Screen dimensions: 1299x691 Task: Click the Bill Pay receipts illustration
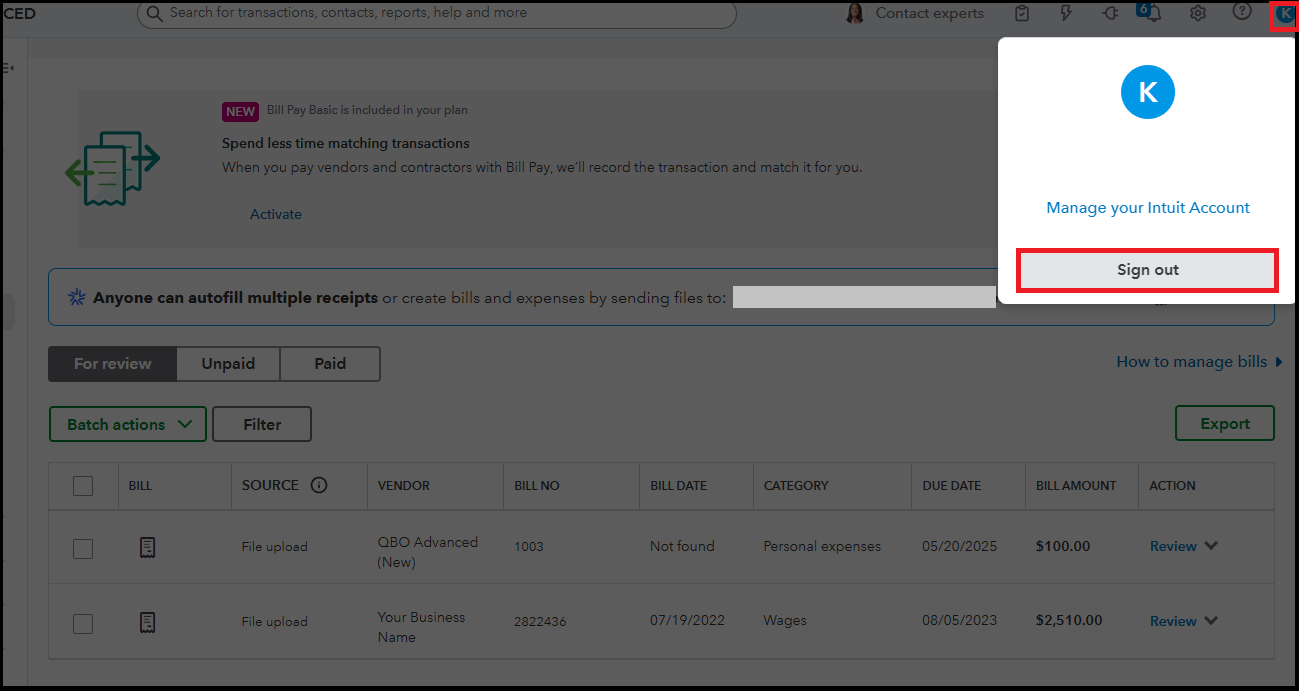[x=112, y=168]
